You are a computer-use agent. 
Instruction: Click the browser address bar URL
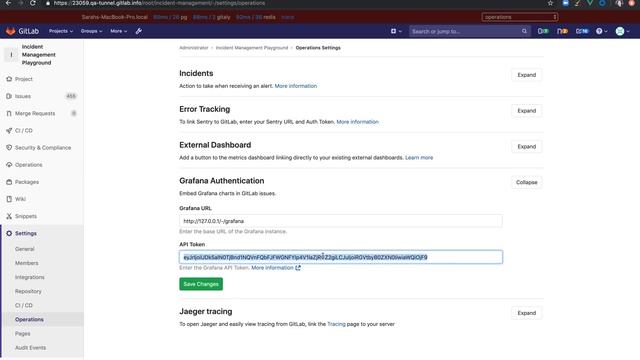pyautogui.click(x=159, y=3)
